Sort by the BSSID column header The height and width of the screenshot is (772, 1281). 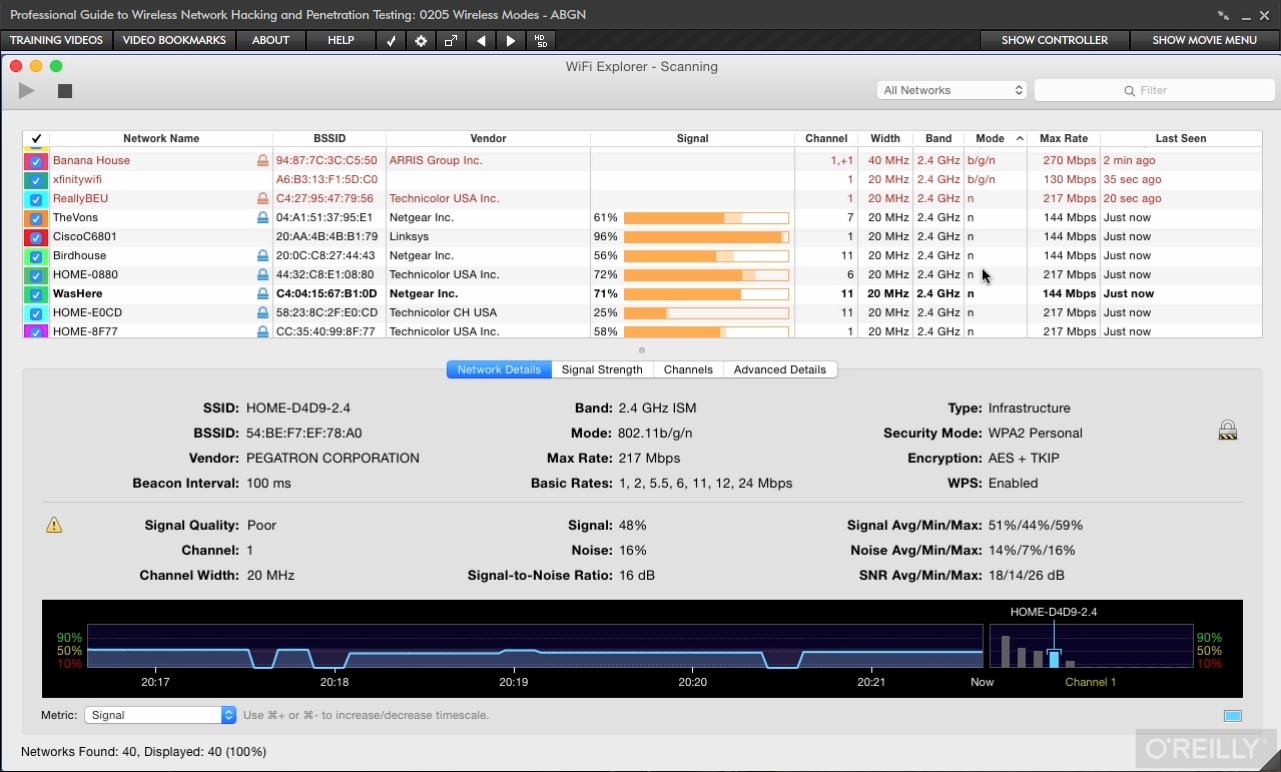click(329, 138)
